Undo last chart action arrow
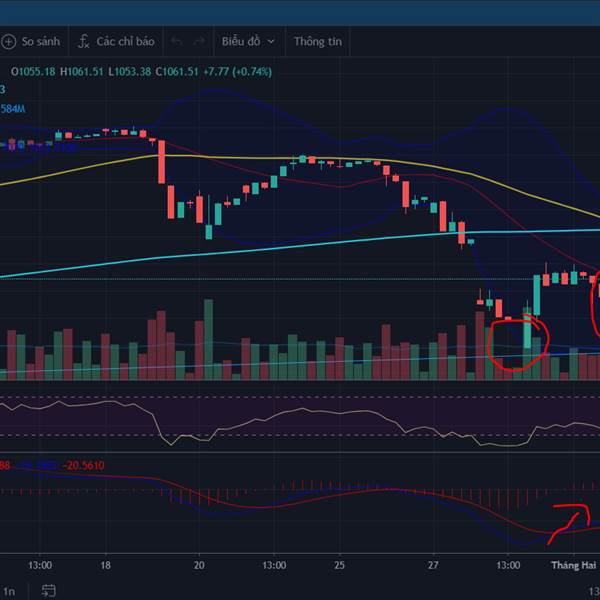This screenshot has width=600, height=600. pos(176,41)
